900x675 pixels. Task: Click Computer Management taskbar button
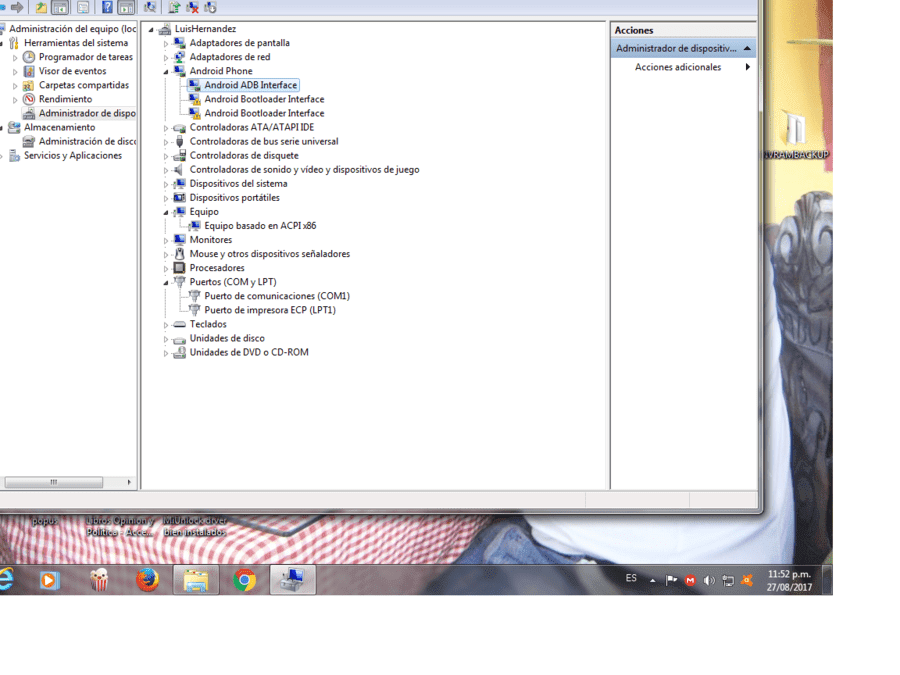[x=293, y=580]
